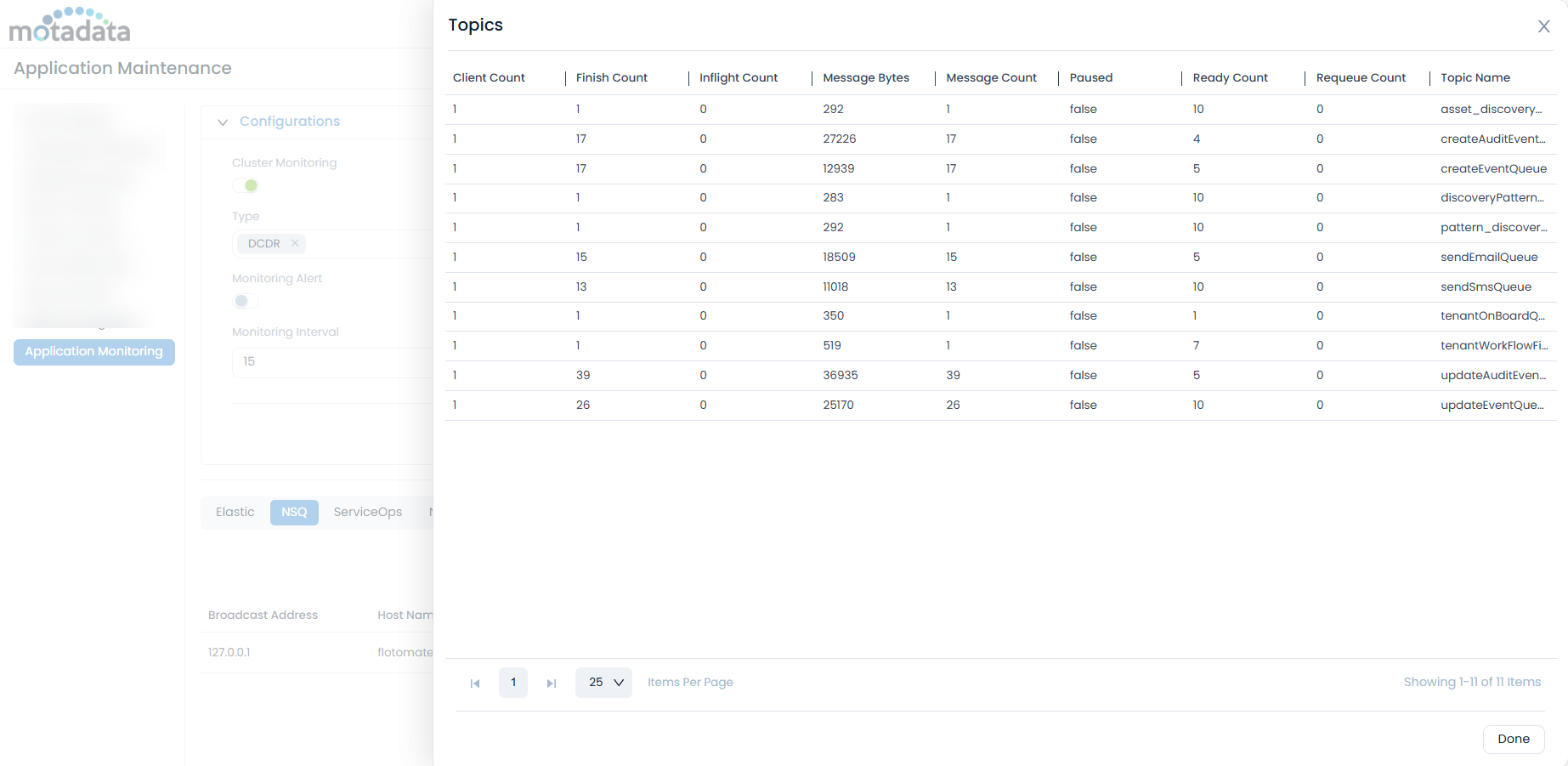Click the Done button
The width and height of the screenshot is (1568, 766).
click(1514, 739)
